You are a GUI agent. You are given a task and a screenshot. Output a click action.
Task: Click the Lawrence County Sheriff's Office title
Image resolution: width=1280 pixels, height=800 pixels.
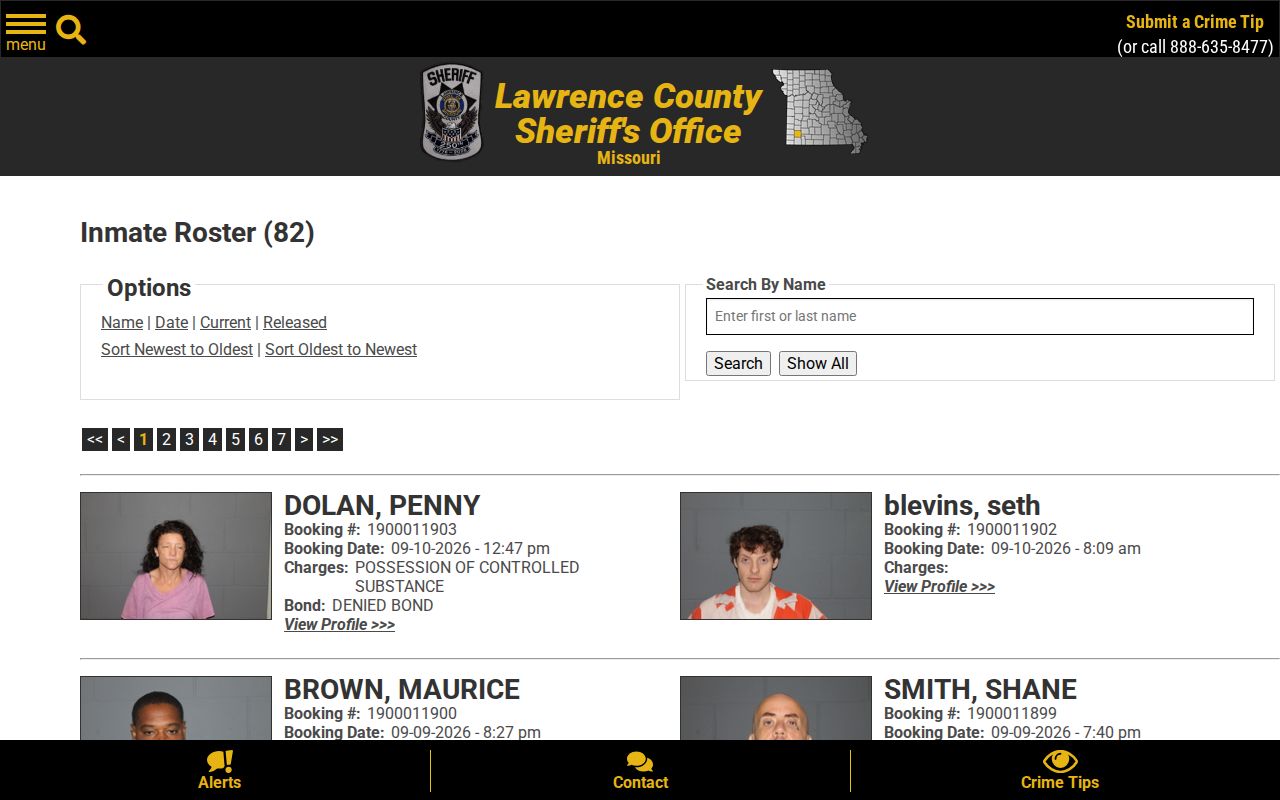pos(628,113)
